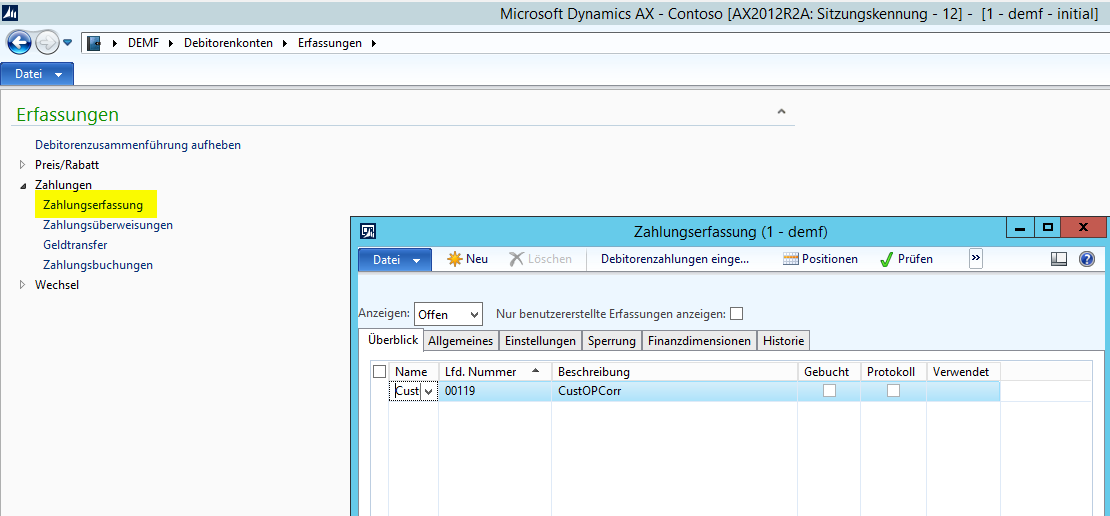
Task: Tick the Protokoll checkbox for CustOPCorr
Action: [893, 391]
